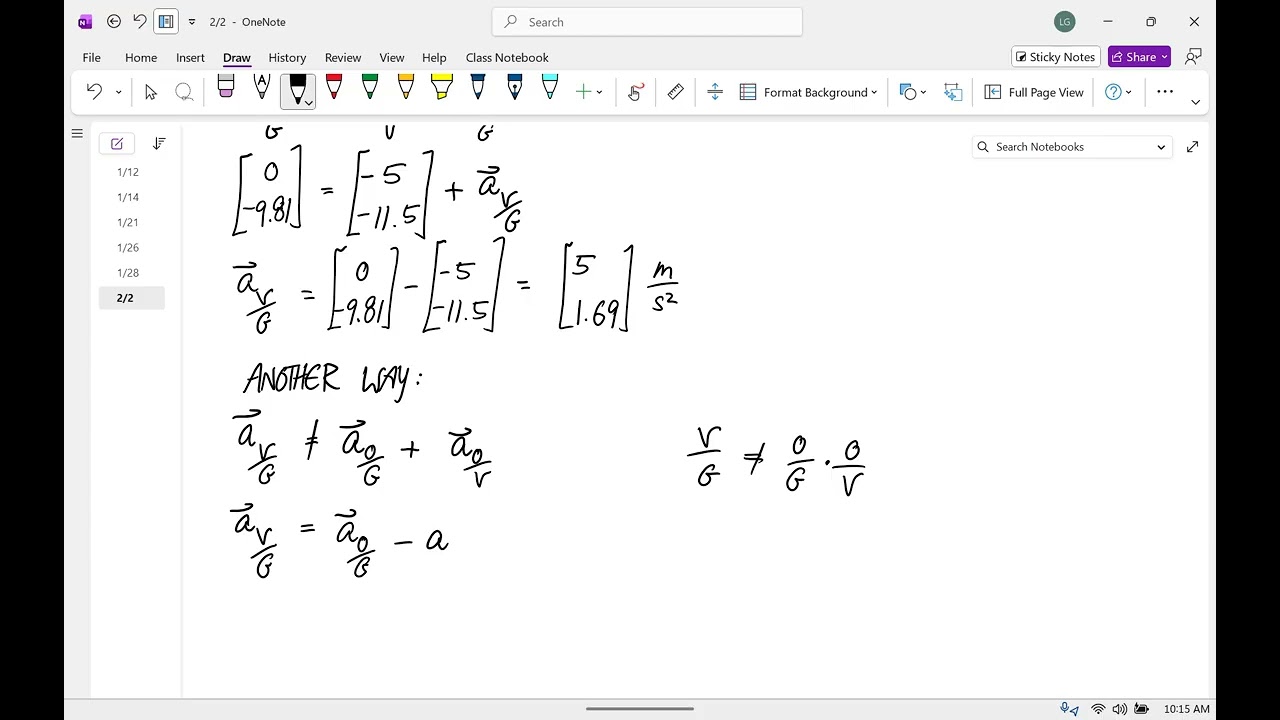Choose the orange-yellow pen
This screenshot has height=720, width=1280.
(406, 87)
